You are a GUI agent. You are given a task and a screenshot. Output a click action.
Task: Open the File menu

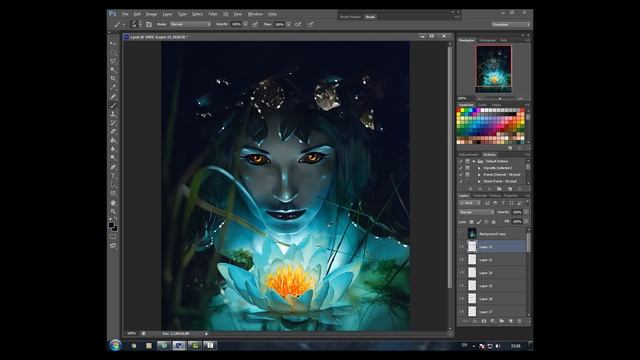click(125, 14)
